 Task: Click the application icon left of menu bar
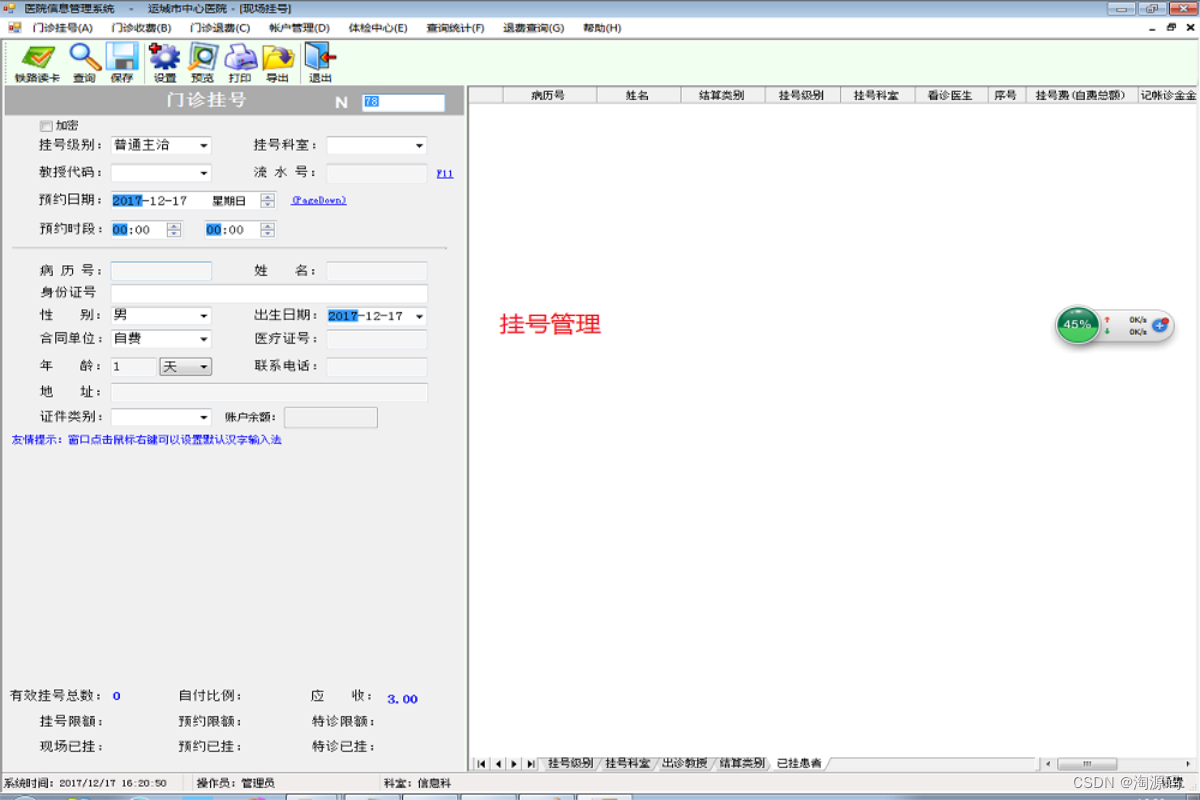(x=14, y=28)
